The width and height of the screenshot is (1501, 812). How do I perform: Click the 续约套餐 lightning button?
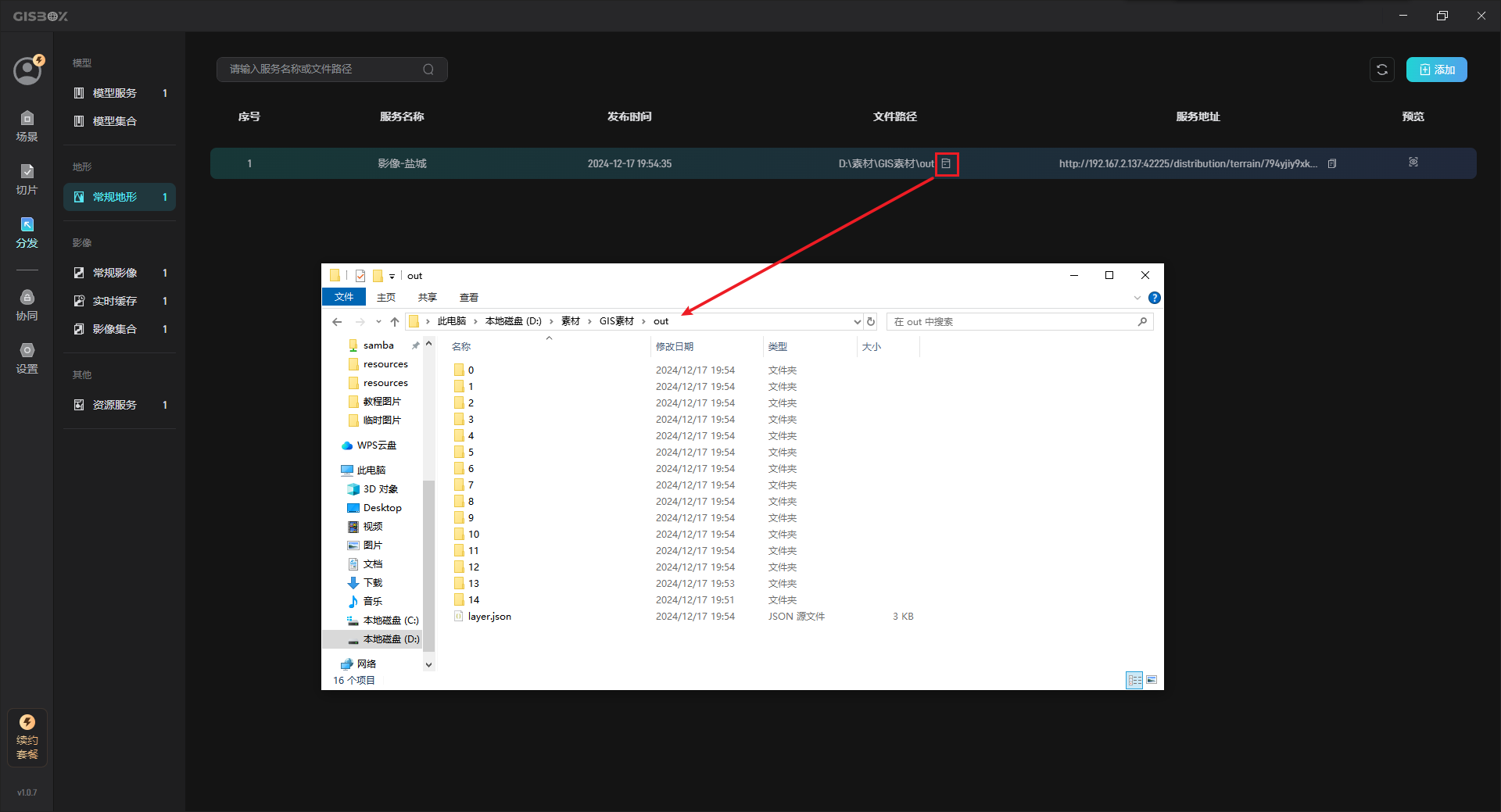pos(27,737)
